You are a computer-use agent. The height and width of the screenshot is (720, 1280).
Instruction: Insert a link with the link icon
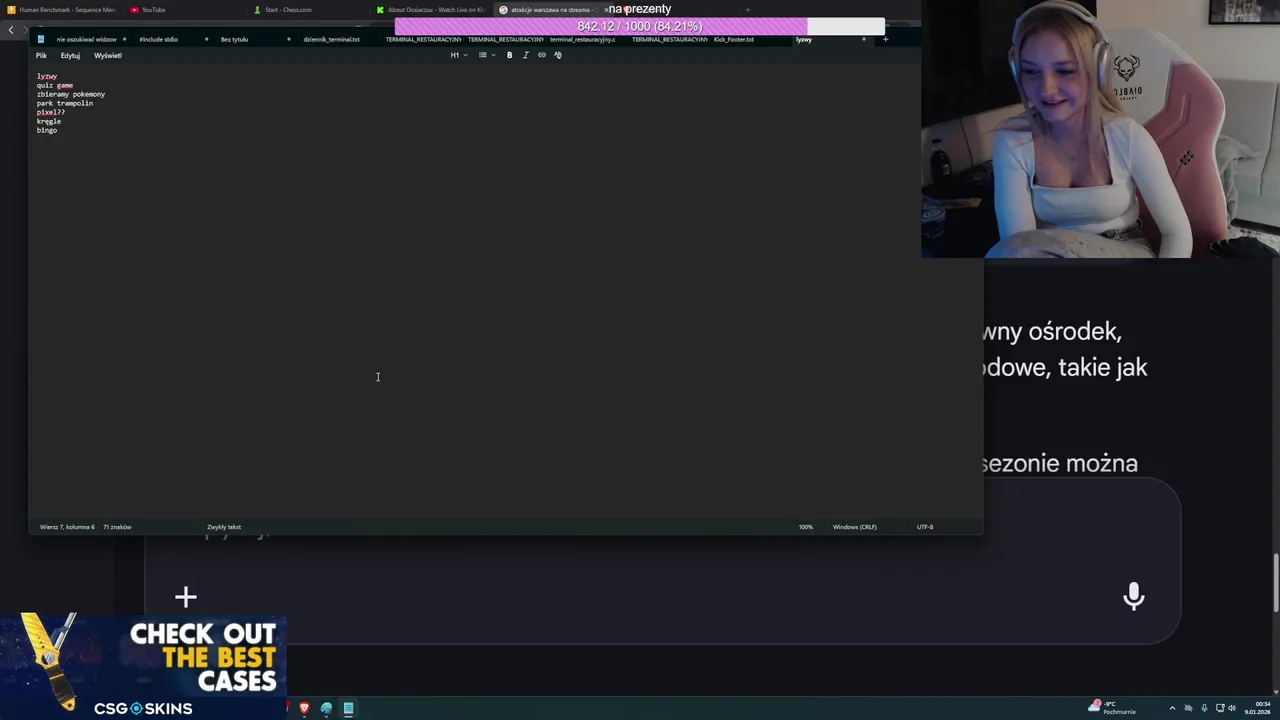click(x=542, y=55)
